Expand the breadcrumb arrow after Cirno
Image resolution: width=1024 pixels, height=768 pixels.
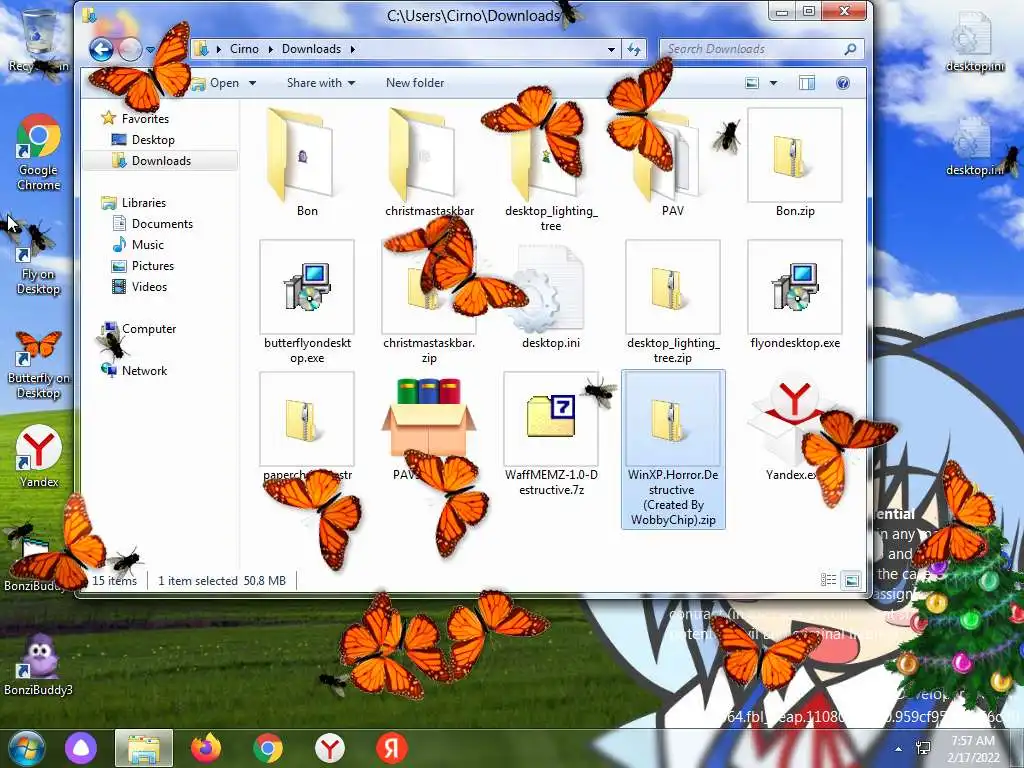click(x=272, y=49)
